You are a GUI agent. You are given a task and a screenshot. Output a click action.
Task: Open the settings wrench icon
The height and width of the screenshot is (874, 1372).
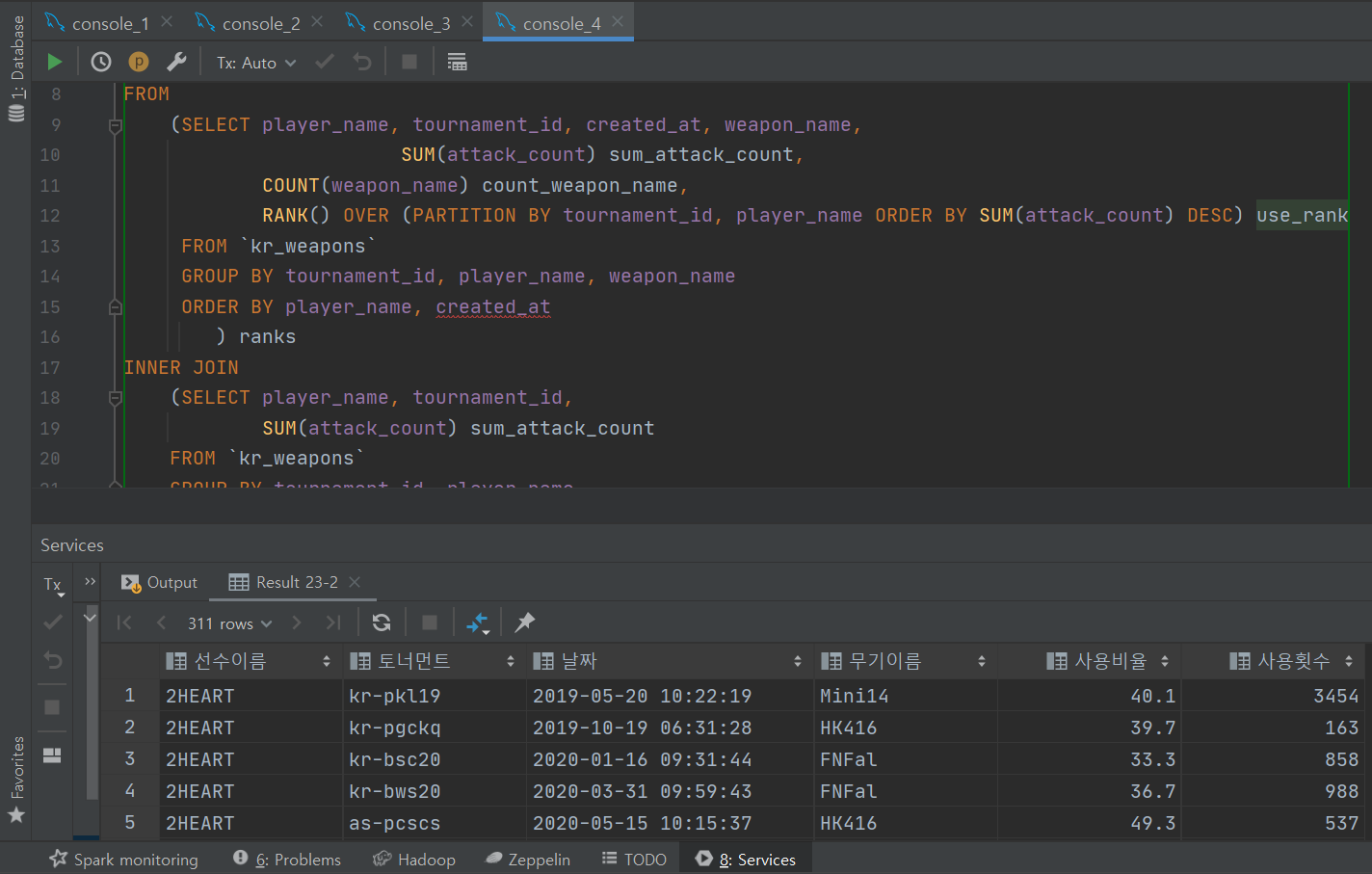pyautogui.click(x=176, y=62)
